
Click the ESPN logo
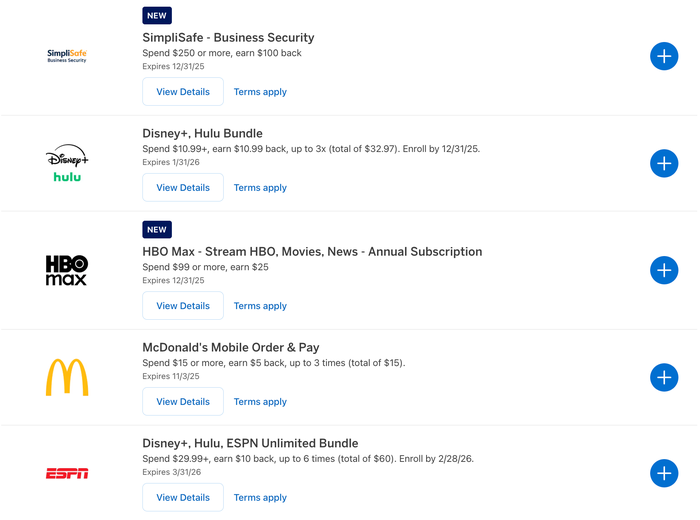(67, 473)
